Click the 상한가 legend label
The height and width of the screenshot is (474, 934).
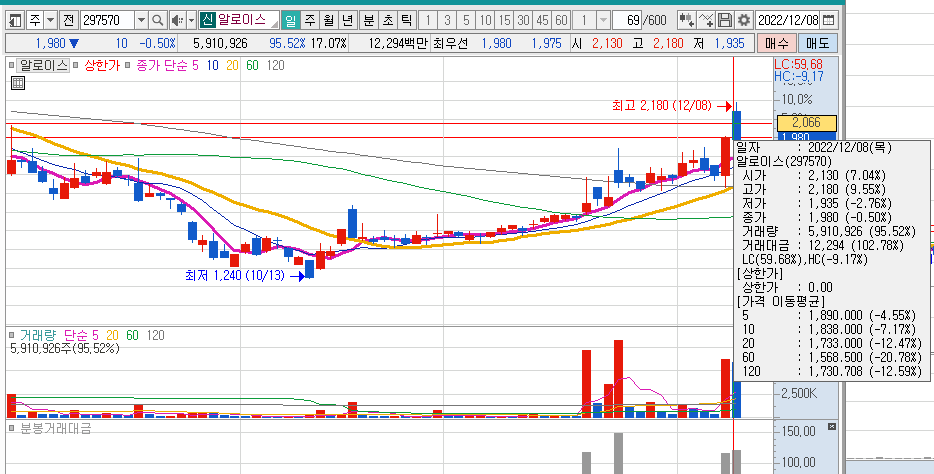101,66
